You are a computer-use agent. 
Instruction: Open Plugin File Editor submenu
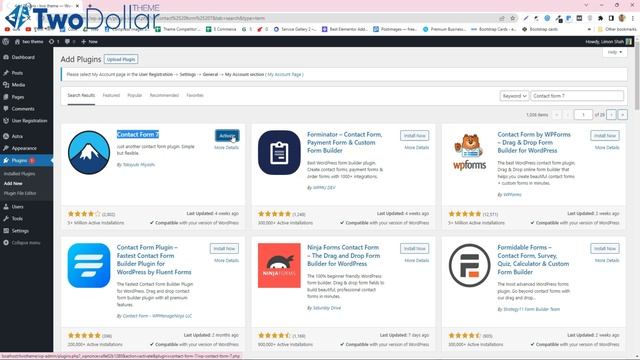pyautogui.click(x=20, y=193)
